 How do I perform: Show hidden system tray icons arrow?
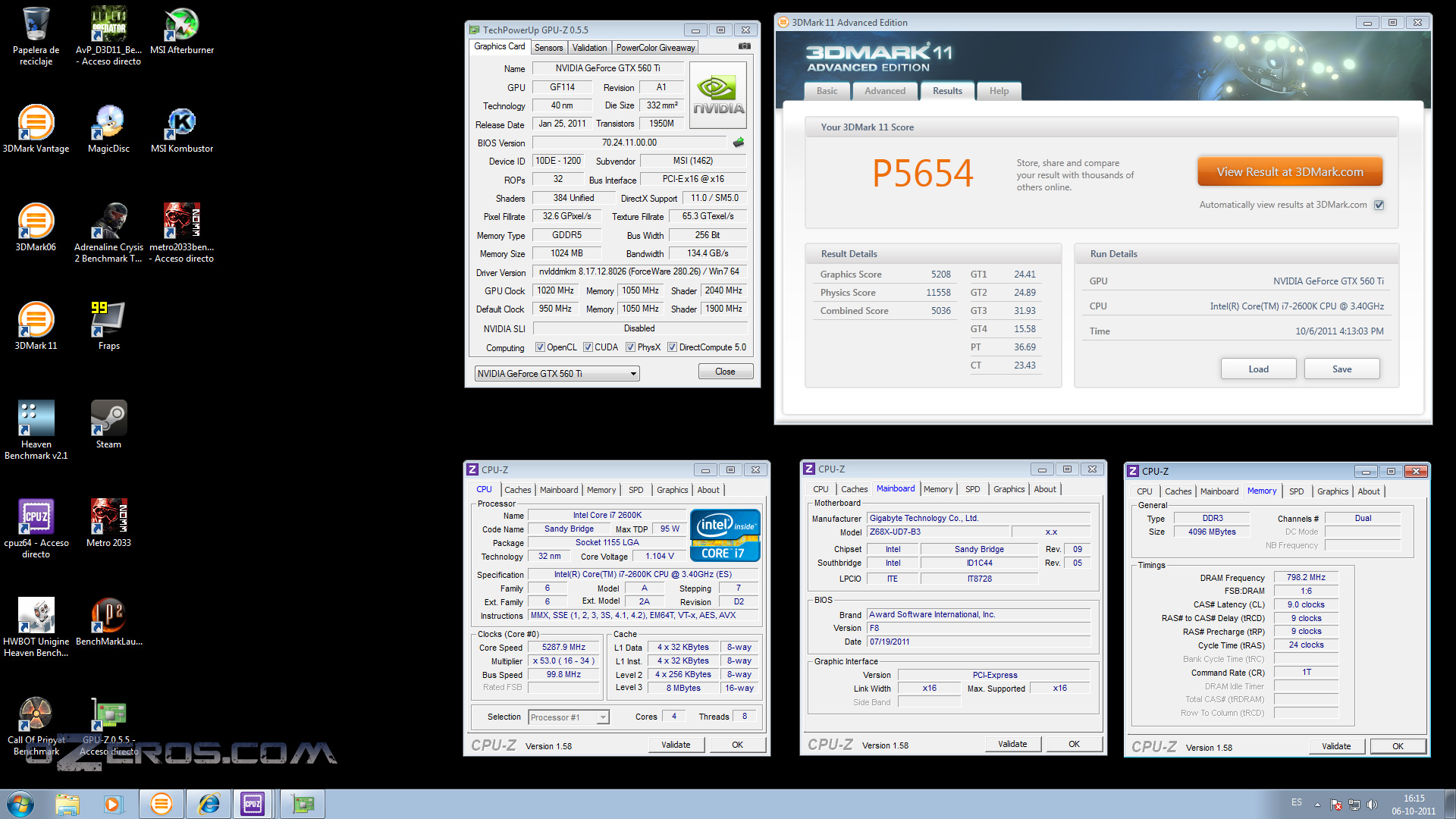coord(1317,804)
